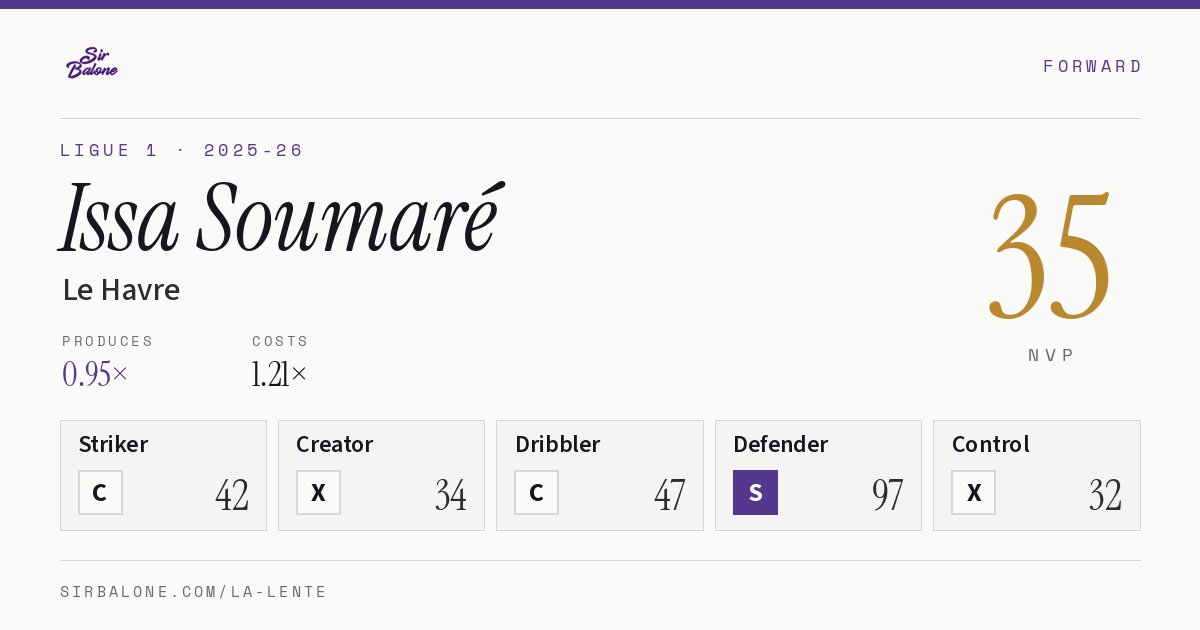Image resolution: width=1200 pixels, height=630 pixels.
Task: Click the purple Defender S badge
Action: pos(755,492)
